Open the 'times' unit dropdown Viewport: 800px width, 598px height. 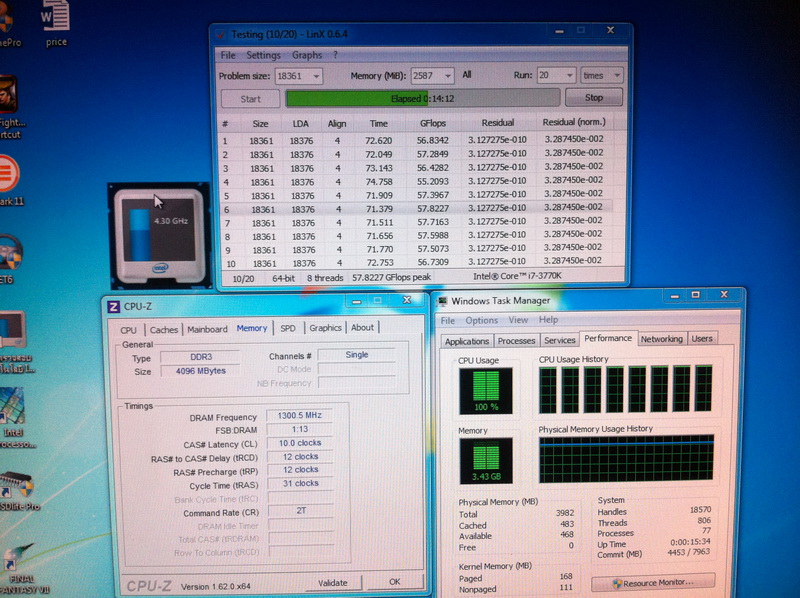coord(615,76)
